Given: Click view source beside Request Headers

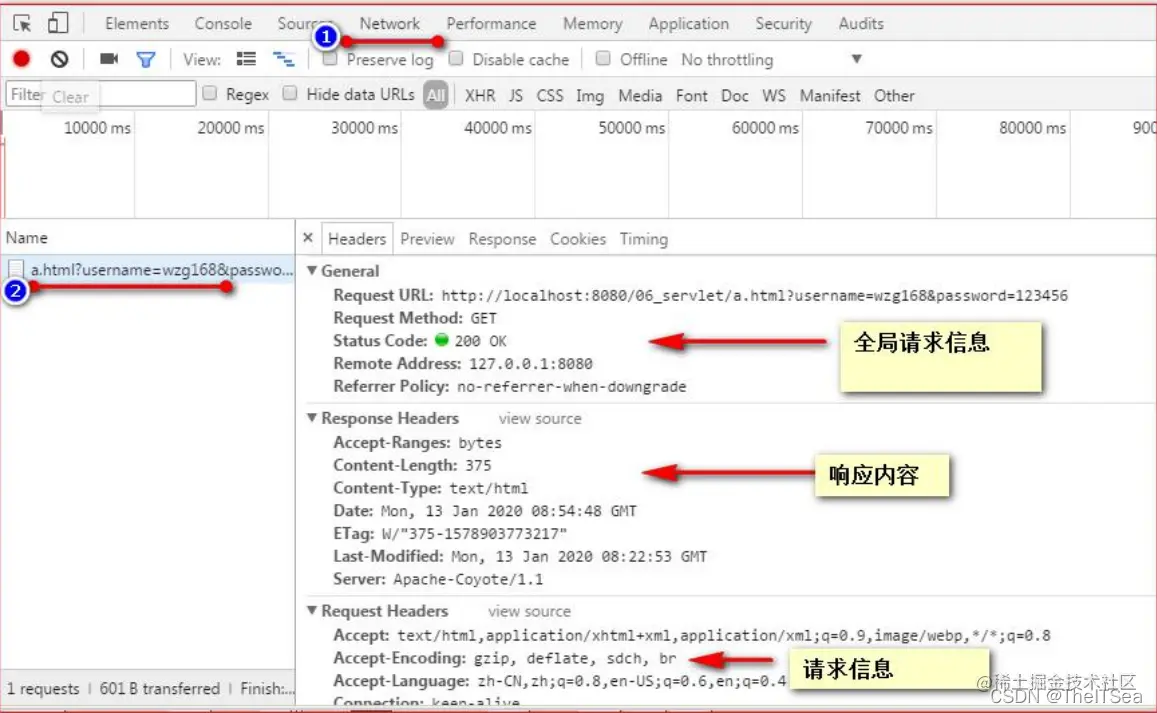Looking at the screenshot, I should point(529,611).
